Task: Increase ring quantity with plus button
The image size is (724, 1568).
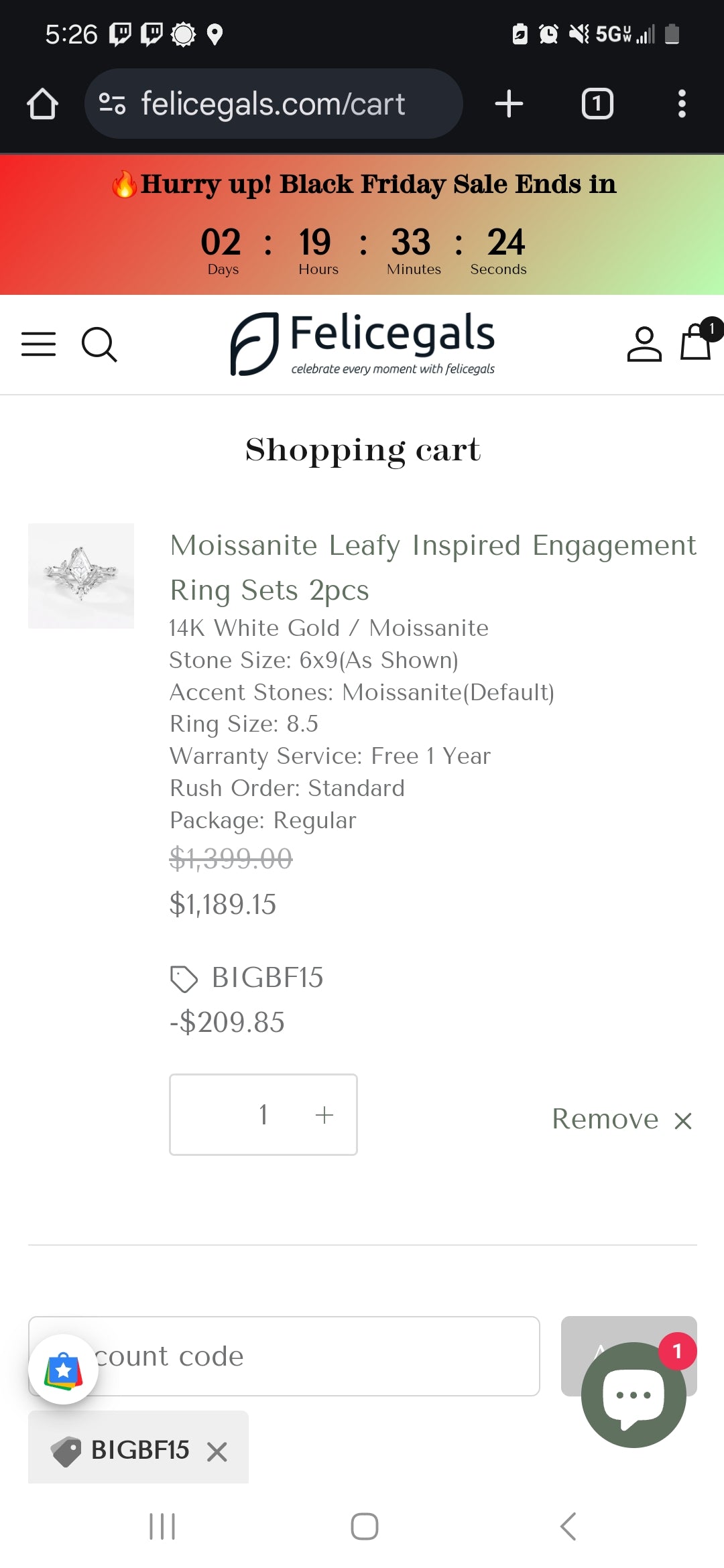Action: pos(324,1115)
